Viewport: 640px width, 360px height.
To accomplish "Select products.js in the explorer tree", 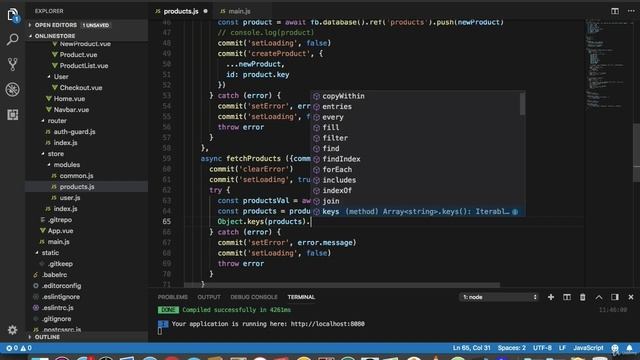I will (x=87, y=187).
